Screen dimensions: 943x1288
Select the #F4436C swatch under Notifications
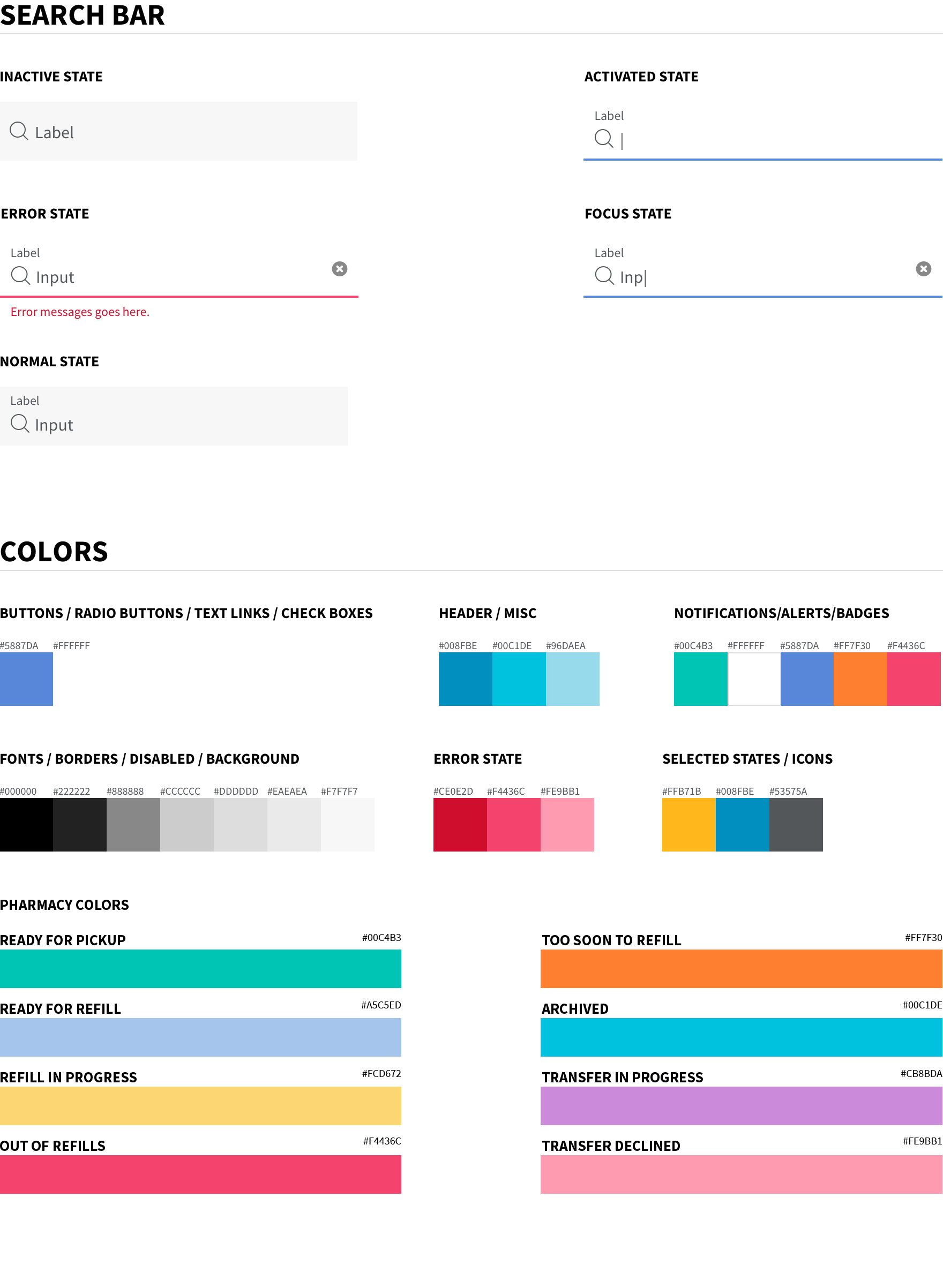(x=914, y=679)
